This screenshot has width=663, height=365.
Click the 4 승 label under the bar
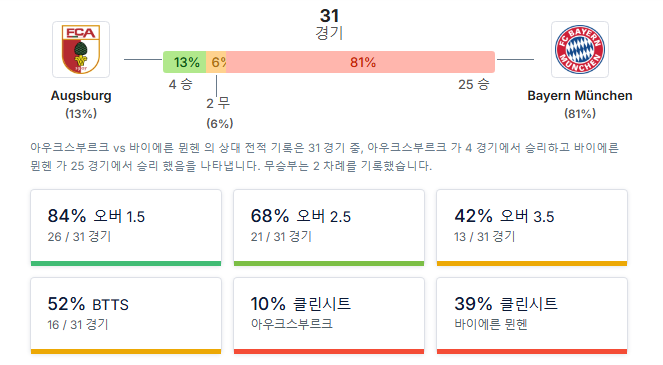[181, 84]
